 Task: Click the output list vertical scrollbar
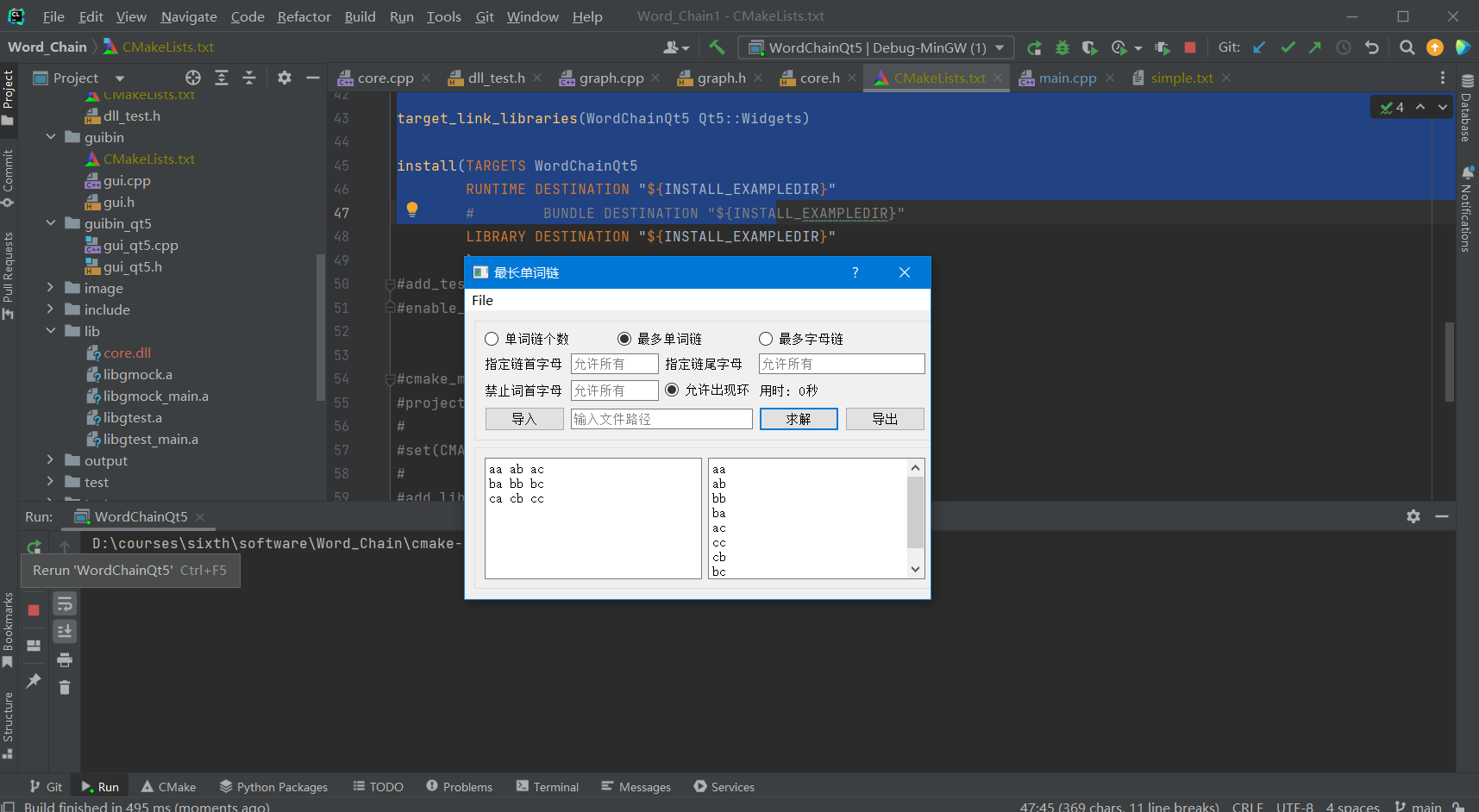pyautogui.click(x=915, y=513)
